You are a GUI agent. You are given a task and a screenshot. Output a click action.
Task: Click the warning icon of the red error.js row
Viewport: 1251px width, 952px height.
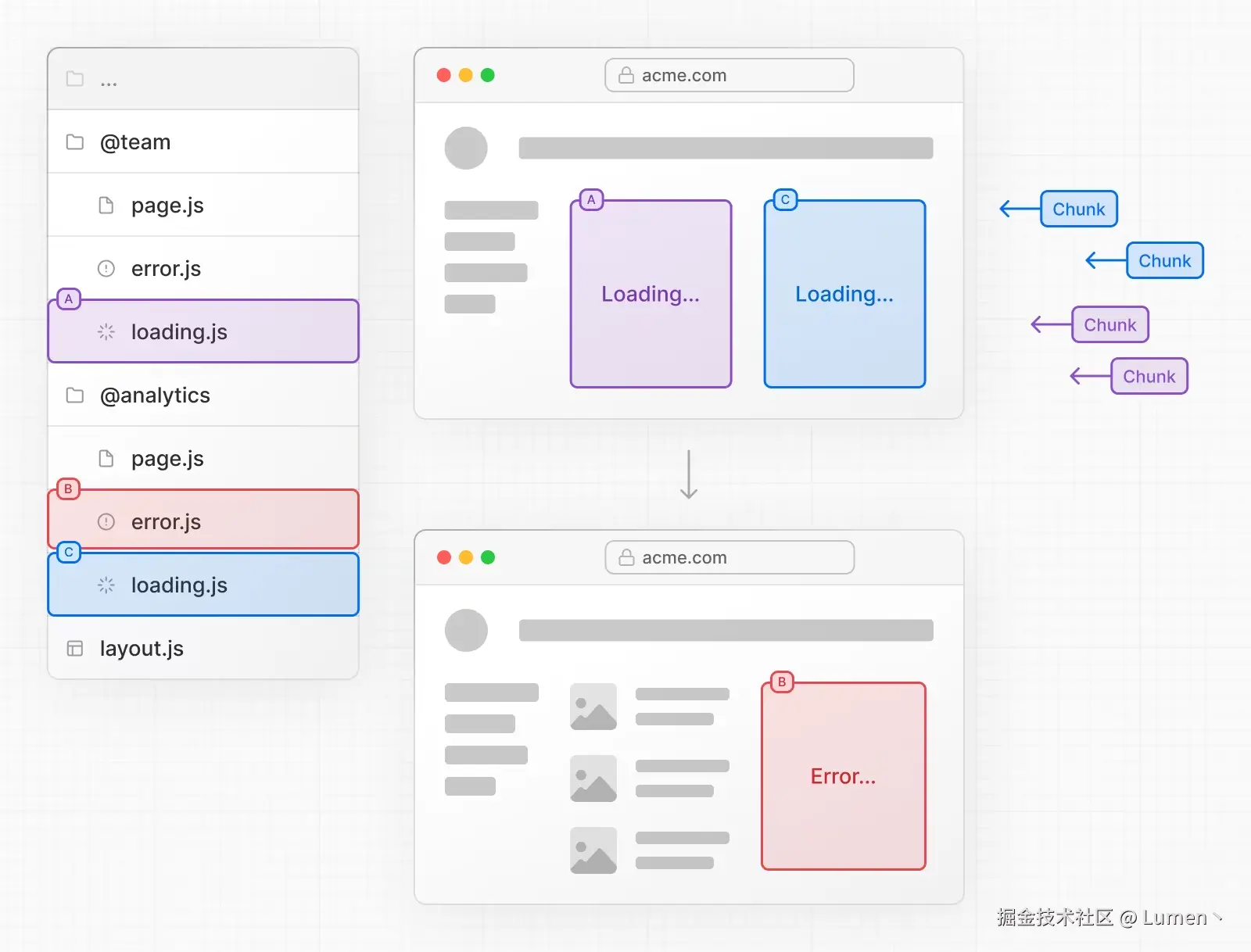[106, 522]
